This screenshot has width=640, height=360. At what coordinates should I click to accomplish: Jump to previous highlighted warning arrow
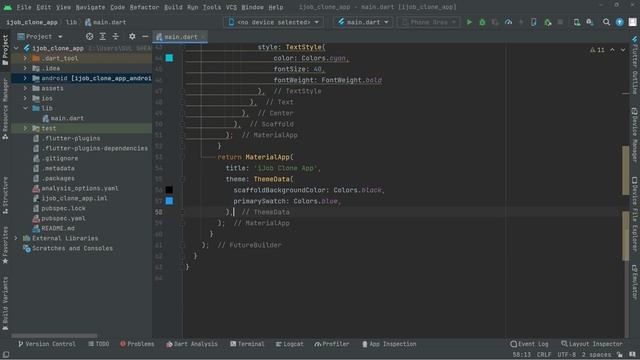[x=612, y=50]
